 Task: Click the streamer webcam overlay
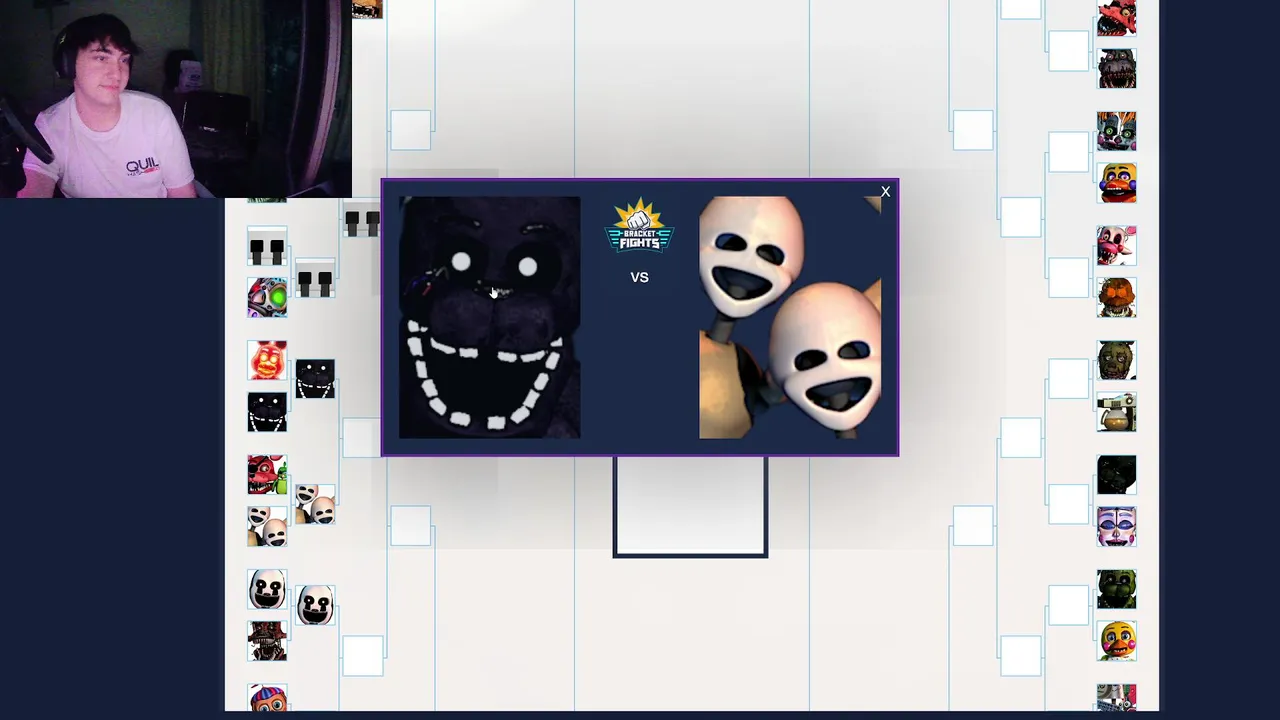175,99
